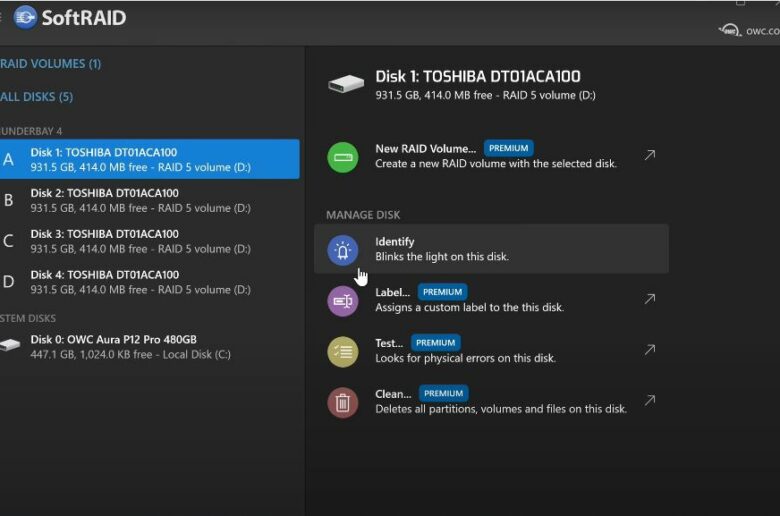This screenshot has width=780, height=516.
Task: Click the Thunderbay 4 enclosure heading
Action: (x=31, y=131)
